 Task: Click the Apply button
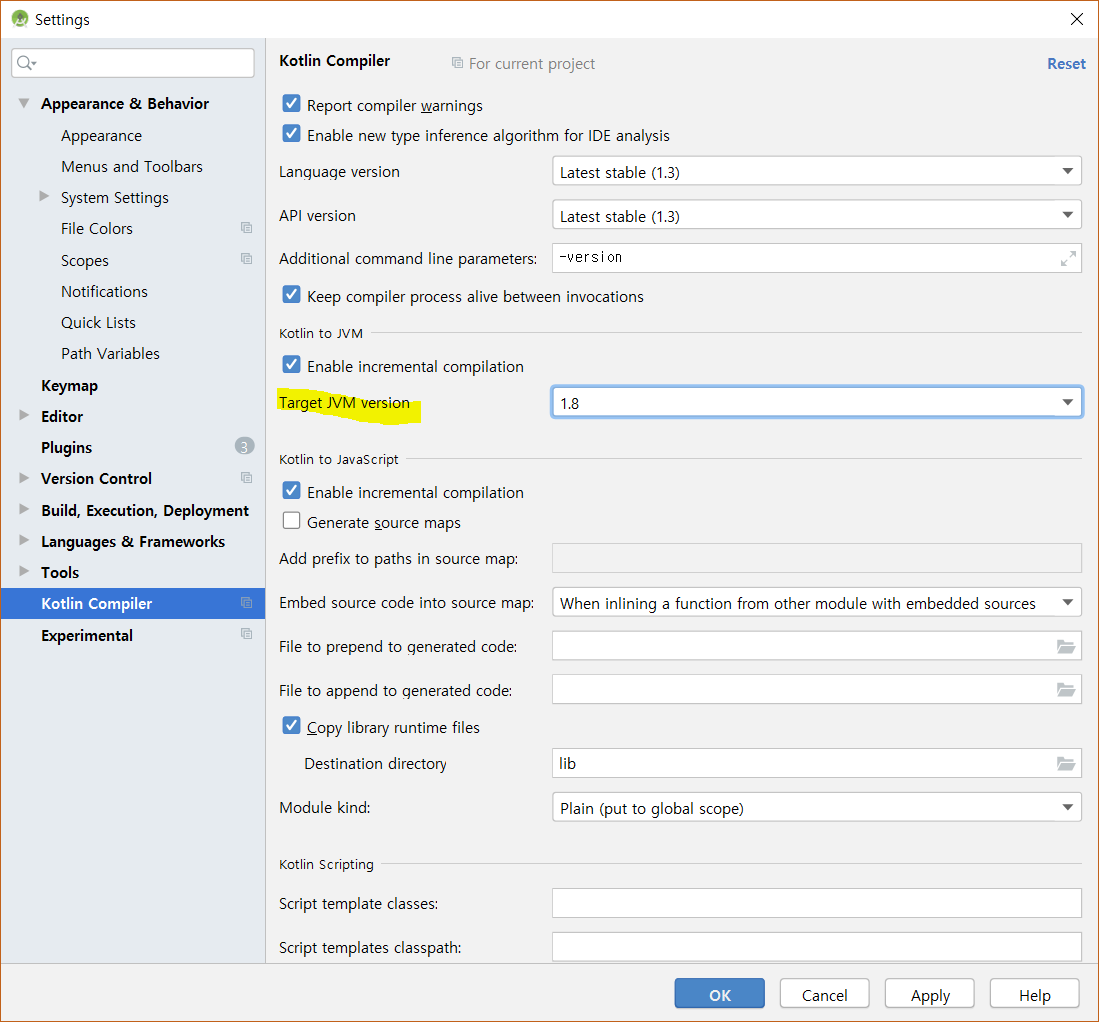pyautogui.click(x=930, y=994)
